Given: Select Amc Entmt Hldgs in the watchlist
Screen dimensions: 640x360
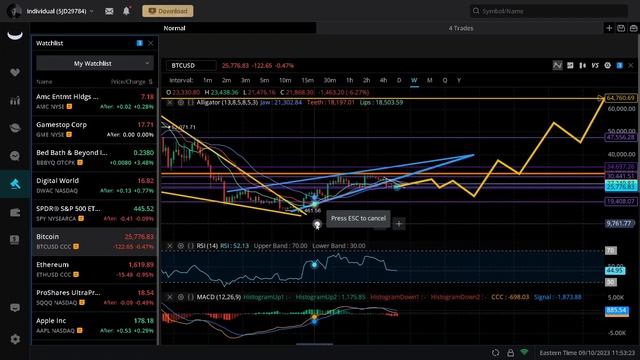Looking at the screenshot, I should pyautogui.click(x=95, y=102).
